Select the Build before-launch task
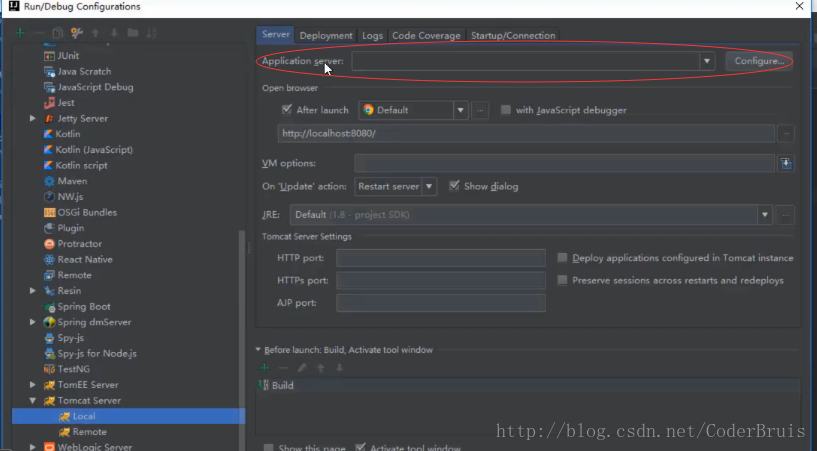The width and height of the screenshot is (817, 451). [527, 385]
